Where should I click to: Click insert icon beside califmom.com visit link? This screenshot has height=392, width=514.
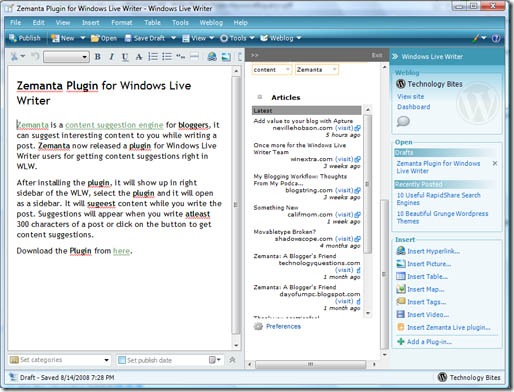click(357, 215)
